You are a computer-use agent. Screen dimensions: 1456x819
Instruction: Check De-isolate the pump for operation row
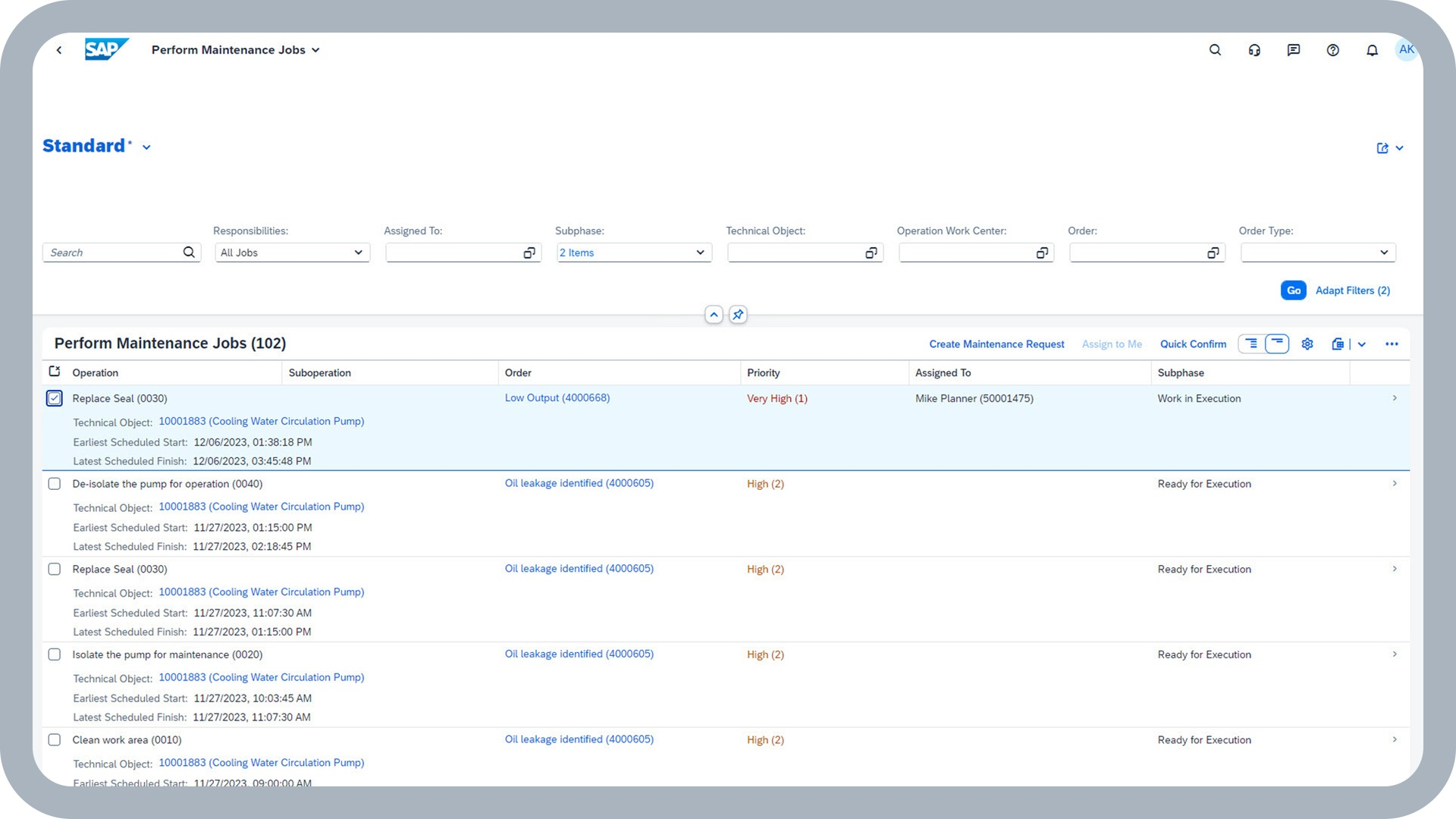(x=55, y=484)
